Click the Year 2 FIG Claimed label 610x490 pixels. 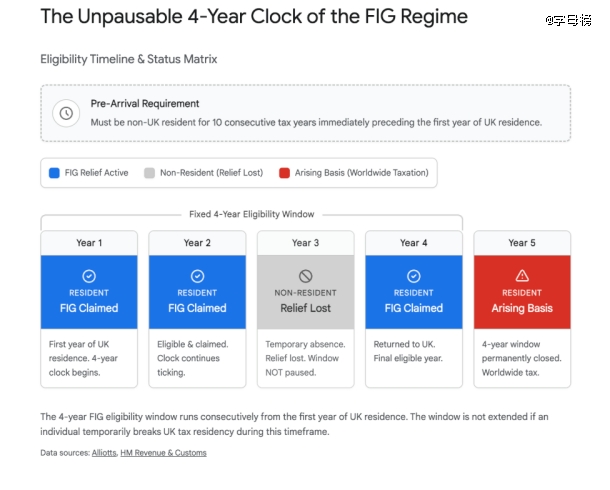pos(197,308)
